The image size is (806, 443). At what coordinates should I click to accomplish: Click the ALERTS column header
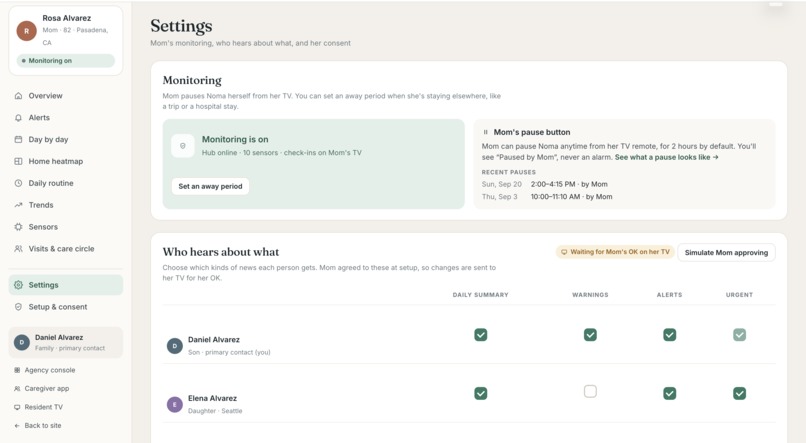669,295
